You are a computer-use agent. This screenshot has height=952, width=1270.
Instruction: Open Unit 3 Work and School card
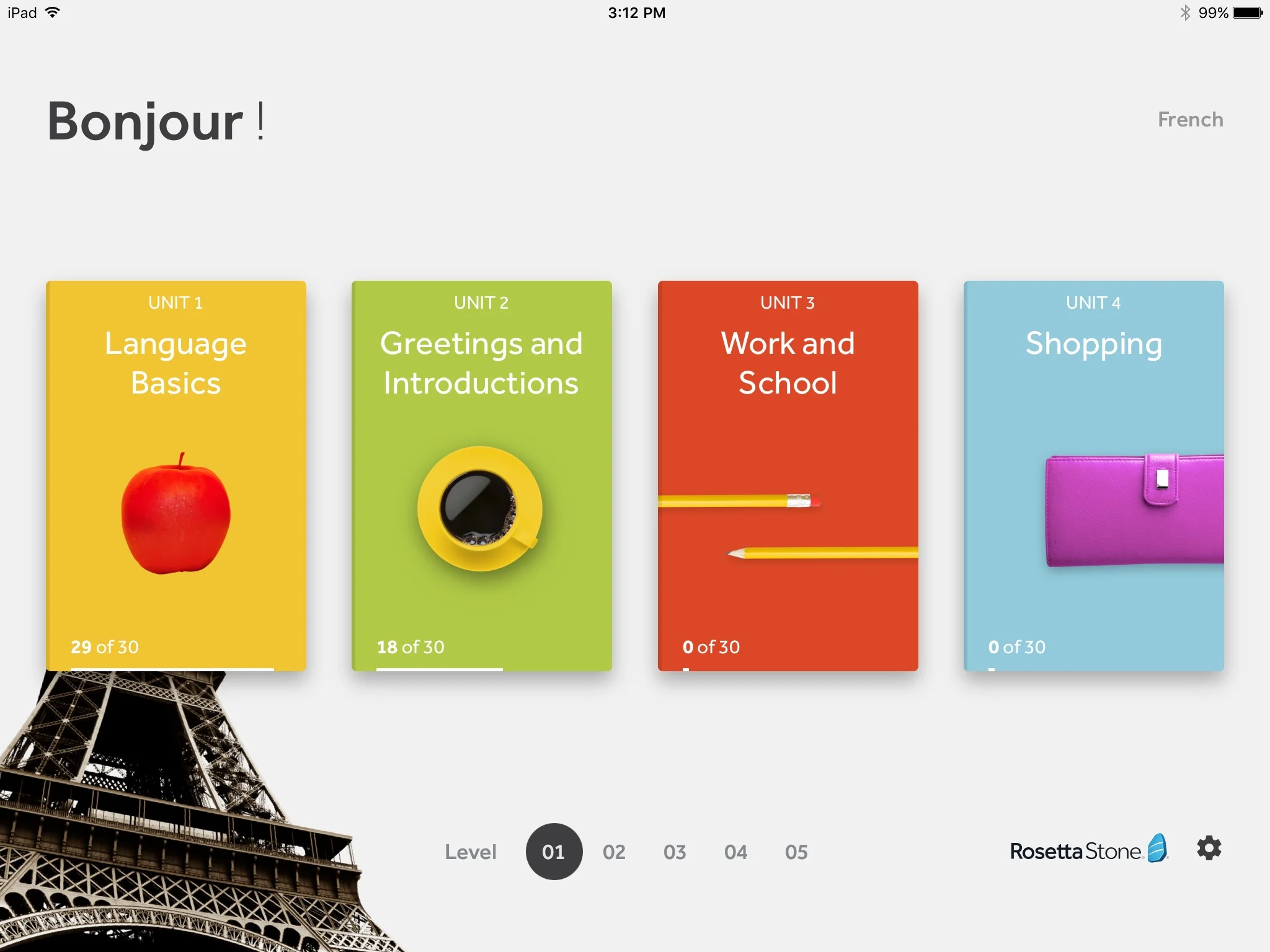[x=788, y=476]
